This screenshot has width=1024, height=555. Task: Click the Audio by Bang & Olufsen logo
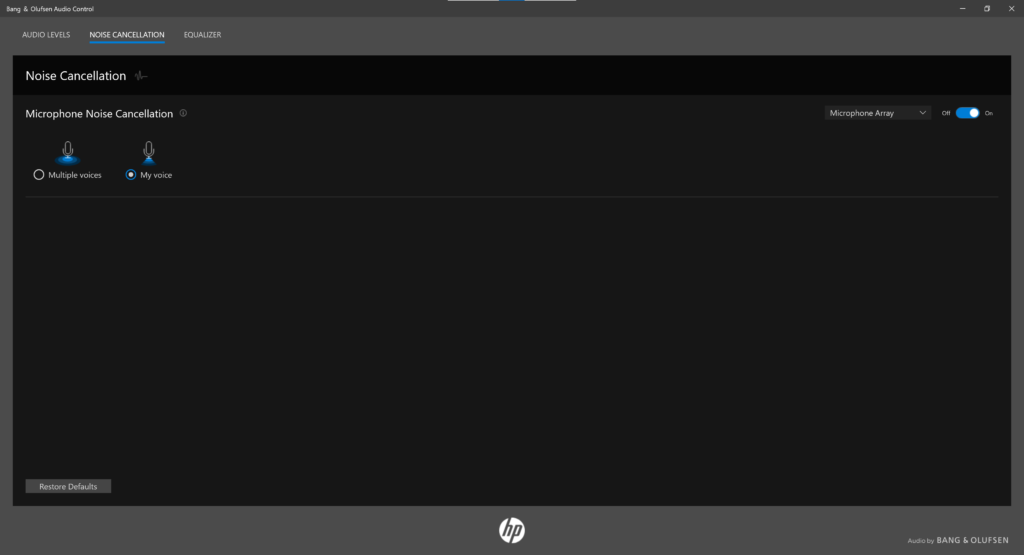958,540
